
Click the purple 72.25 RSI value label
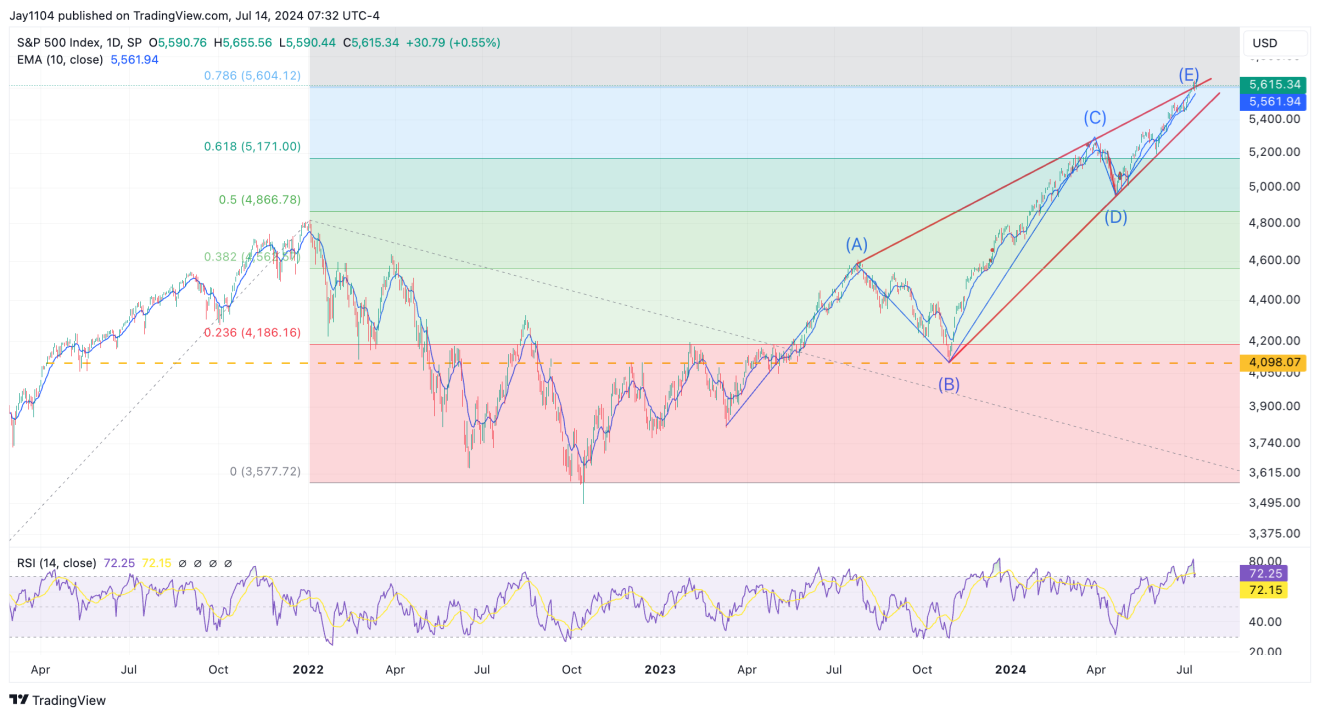tap(1263, 574)
